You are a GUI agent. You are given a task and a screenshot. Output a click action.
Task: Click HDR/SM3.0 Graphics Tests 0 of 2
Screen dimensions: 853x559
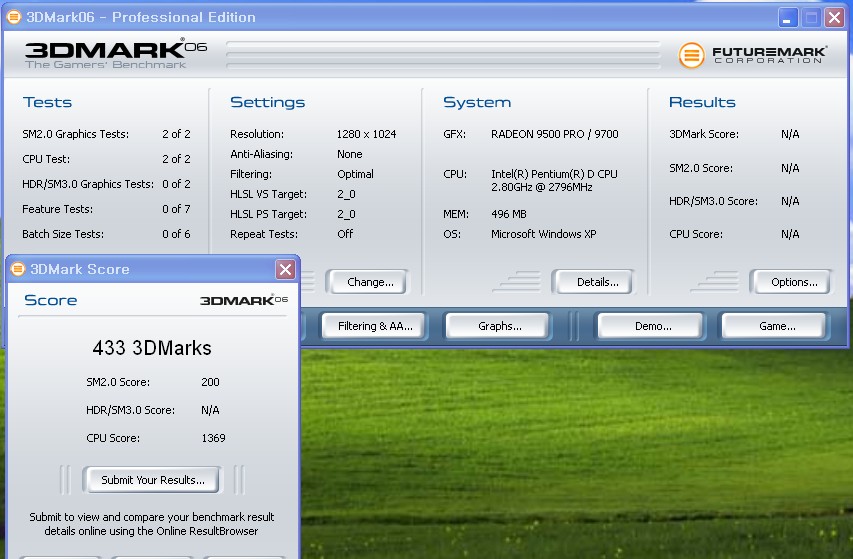click(106, 184)
